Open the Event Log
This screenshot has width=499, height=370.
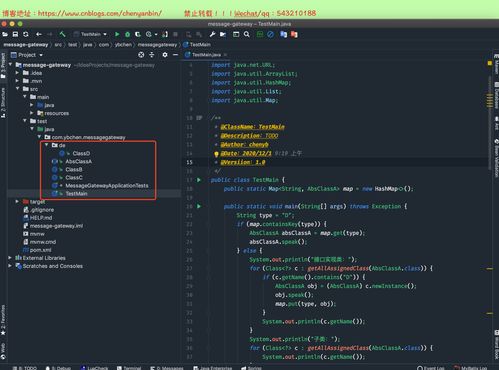[431, 368]
